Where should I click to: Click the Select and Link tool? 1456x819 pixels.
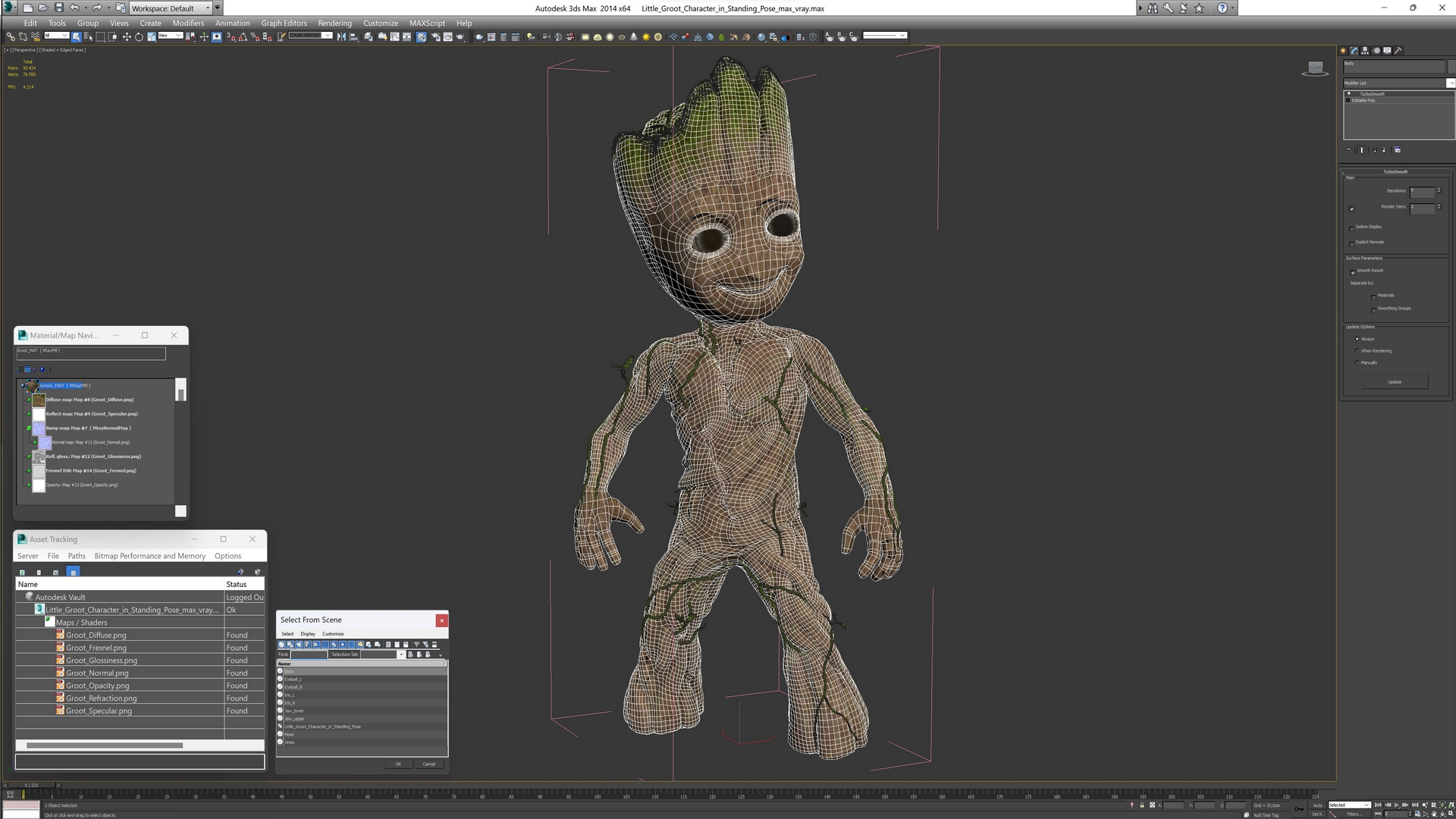[x=11, y=36]
